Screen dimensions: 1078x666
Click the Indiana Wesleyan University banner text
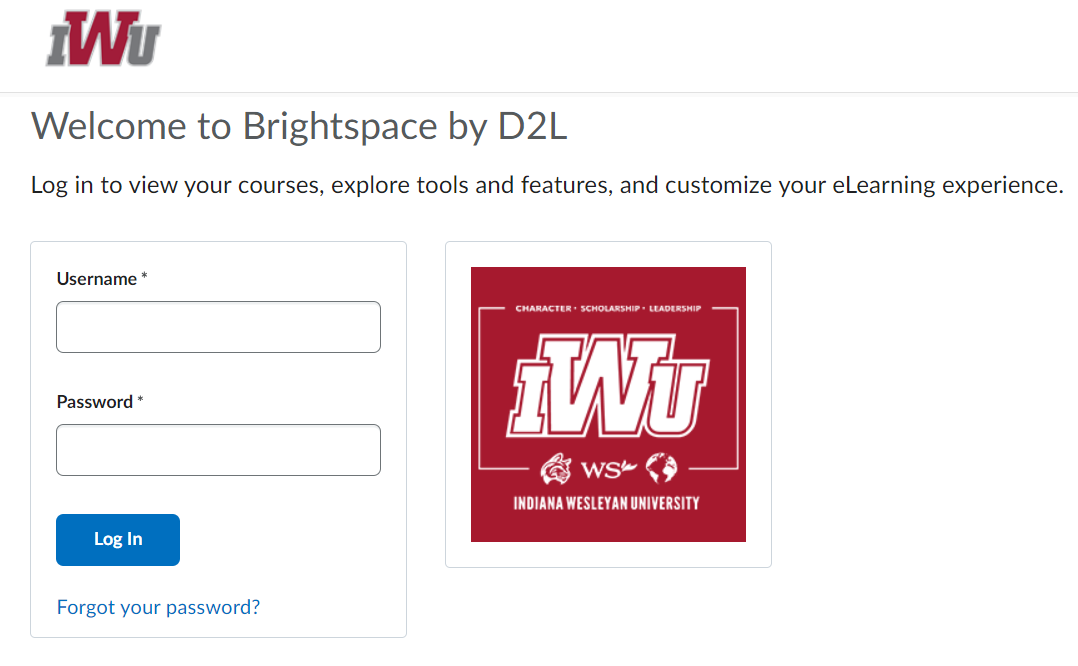point(606,503)
